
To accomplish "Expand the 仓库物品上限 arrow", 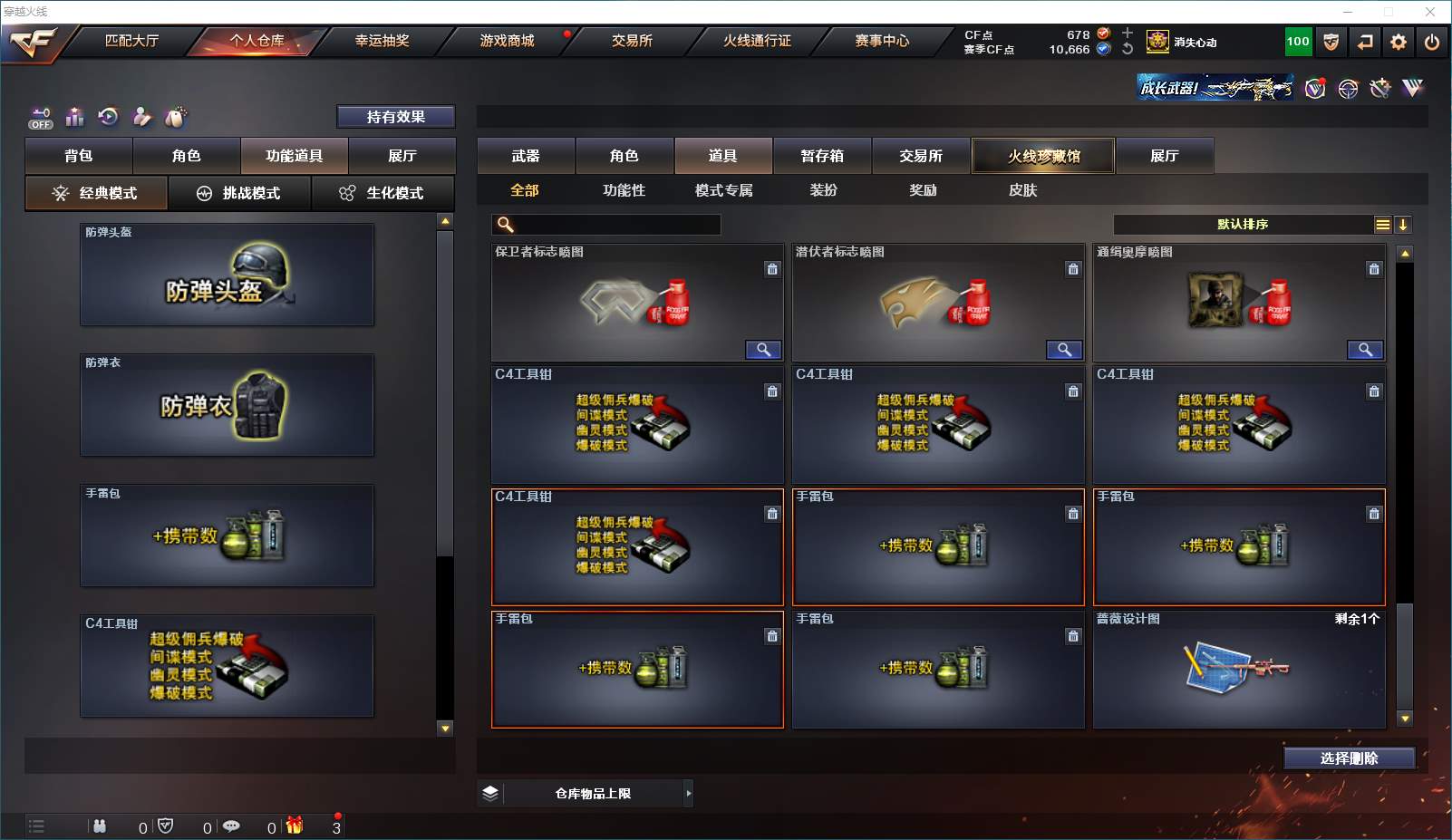I will [x=689, y=794].
